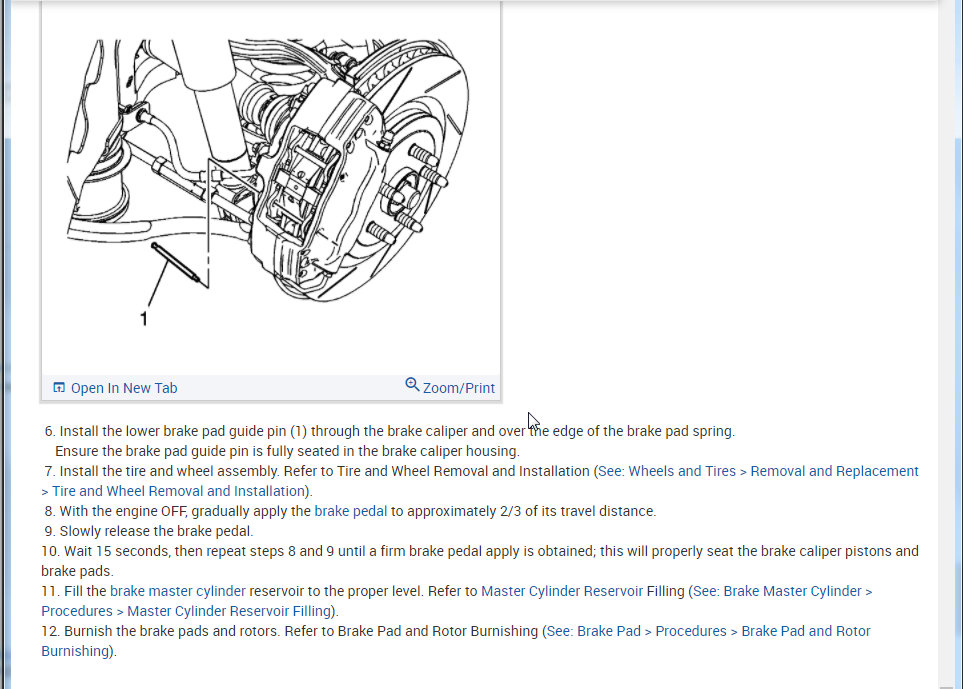Open the 'See: Wheels and Tires > Removal and Replacement' link
This screenshot has height=689, width=963.
coord(758,471)
